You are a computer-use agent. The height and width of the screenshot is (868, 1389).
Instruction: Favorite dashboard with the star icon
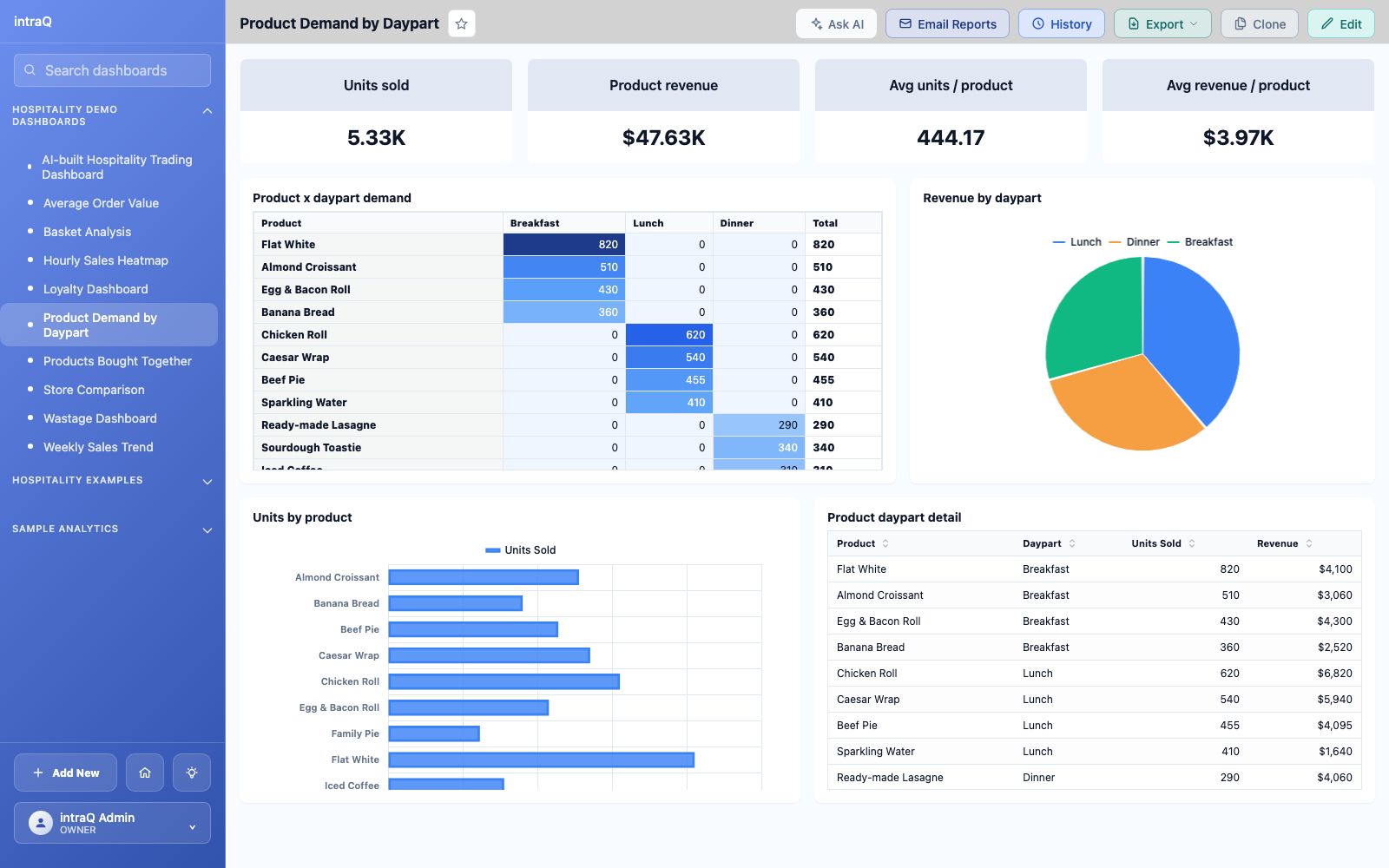pyautogui.click(x=462, y=24)
